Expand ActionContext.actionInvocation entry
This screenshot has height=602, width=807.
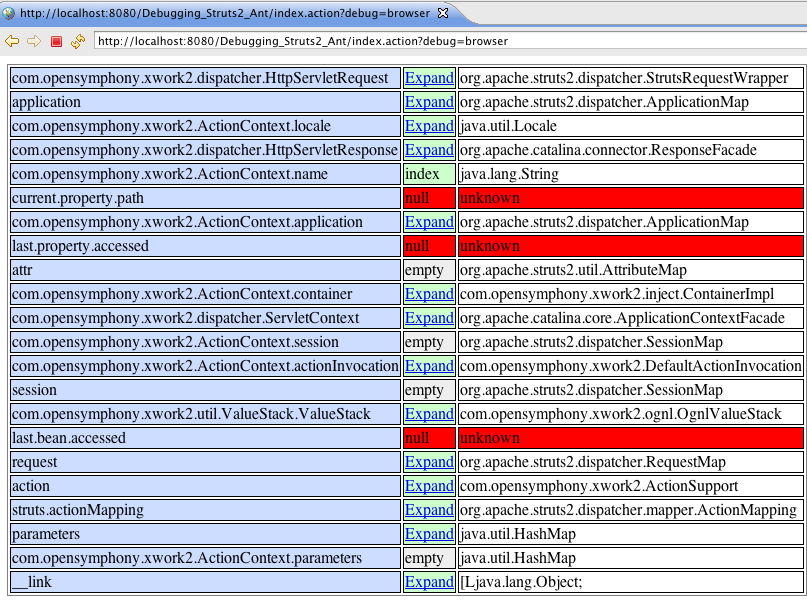pyautogui.click(x=429, y=366)
